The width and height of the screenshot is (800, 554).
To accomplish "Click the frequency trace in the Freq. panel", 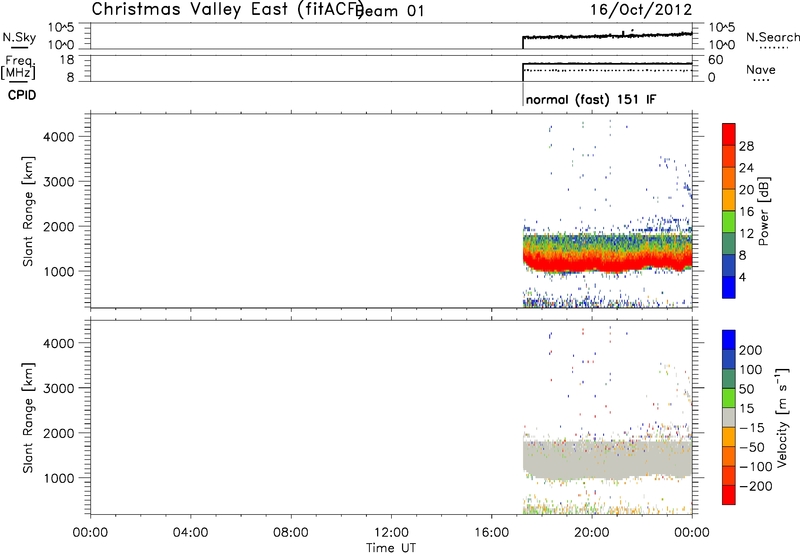I will tap(607, 64).
